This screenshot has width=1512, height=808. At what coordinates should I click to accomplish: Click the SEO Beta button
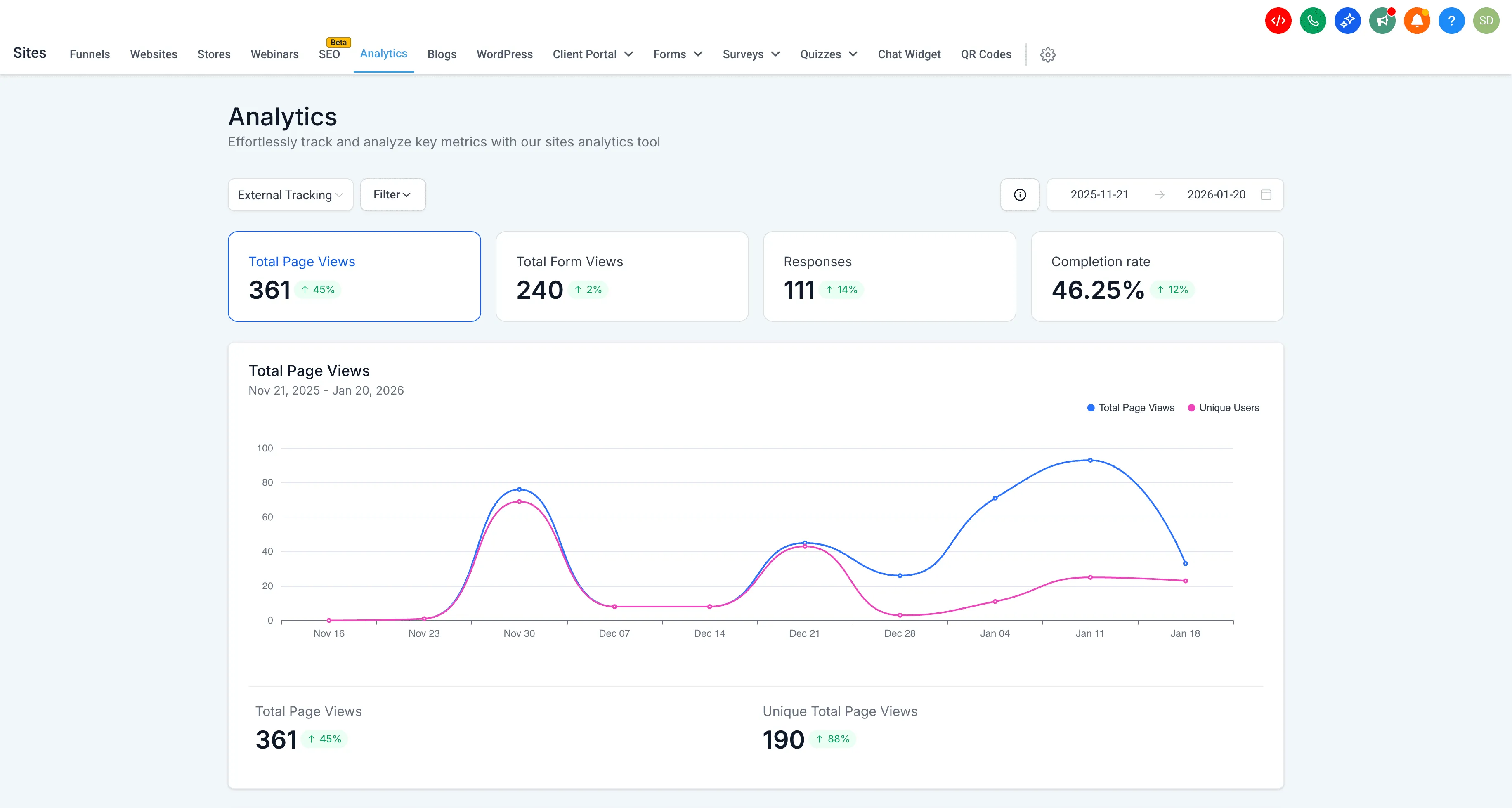coord(330,54)
